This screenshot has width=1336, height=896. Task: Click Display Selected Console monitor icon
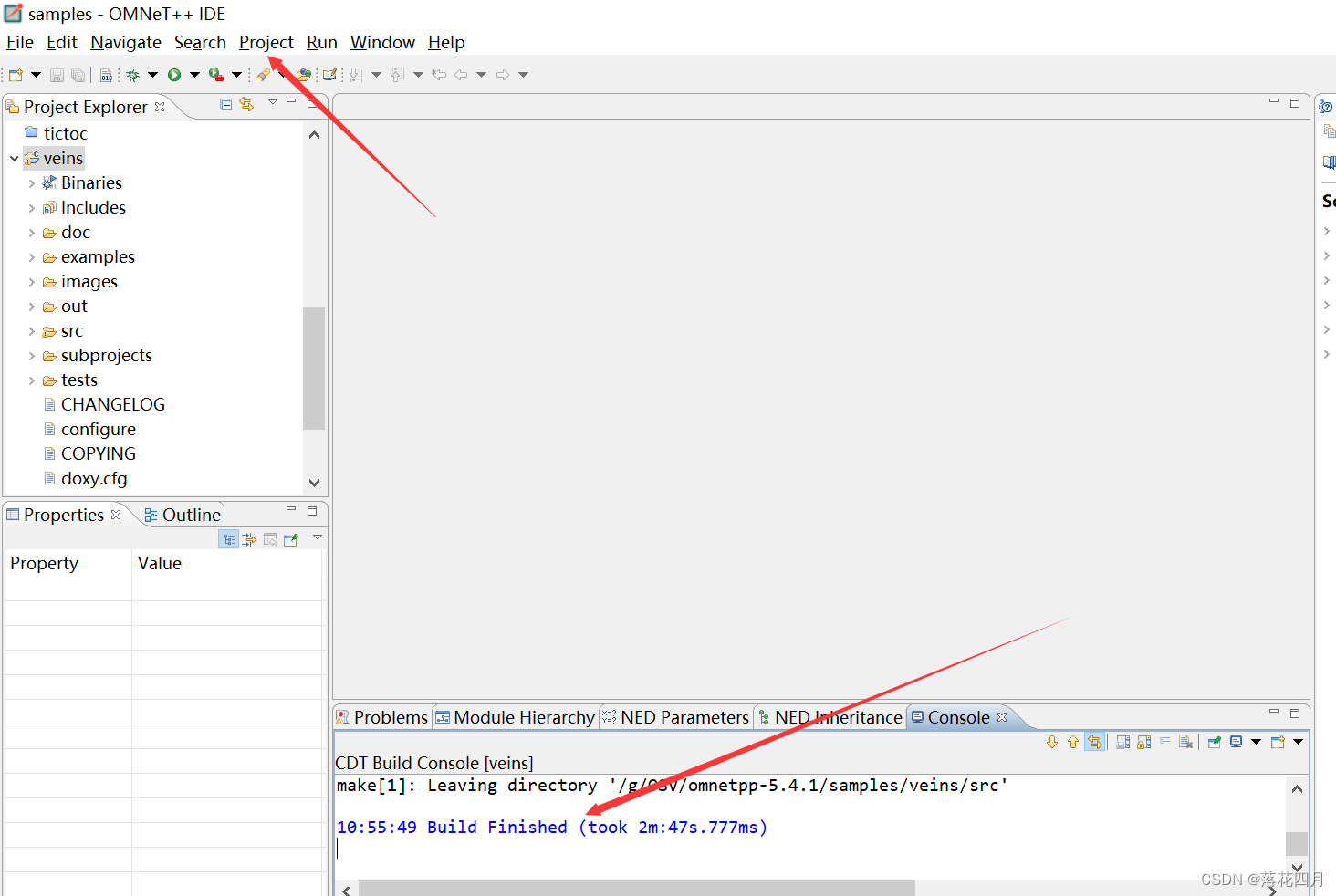click(x=1236, y=742)
